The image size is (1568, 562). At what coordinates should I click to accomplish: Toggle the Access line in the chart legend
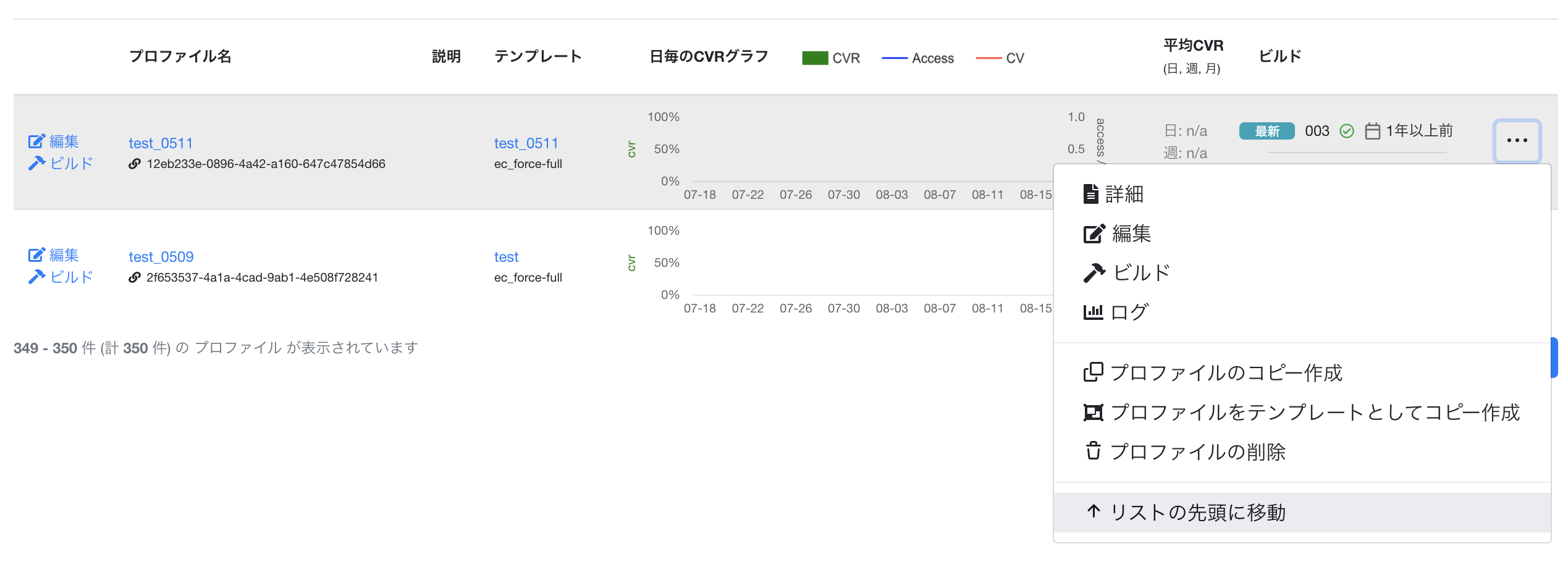coord(917,58)
